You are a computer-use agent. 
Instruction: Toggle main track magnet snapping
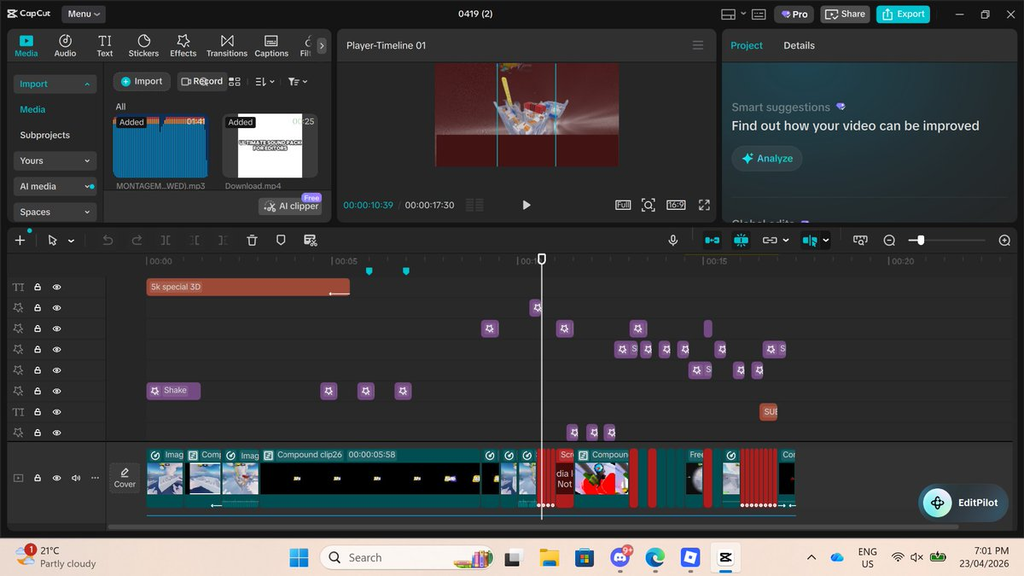712,240
